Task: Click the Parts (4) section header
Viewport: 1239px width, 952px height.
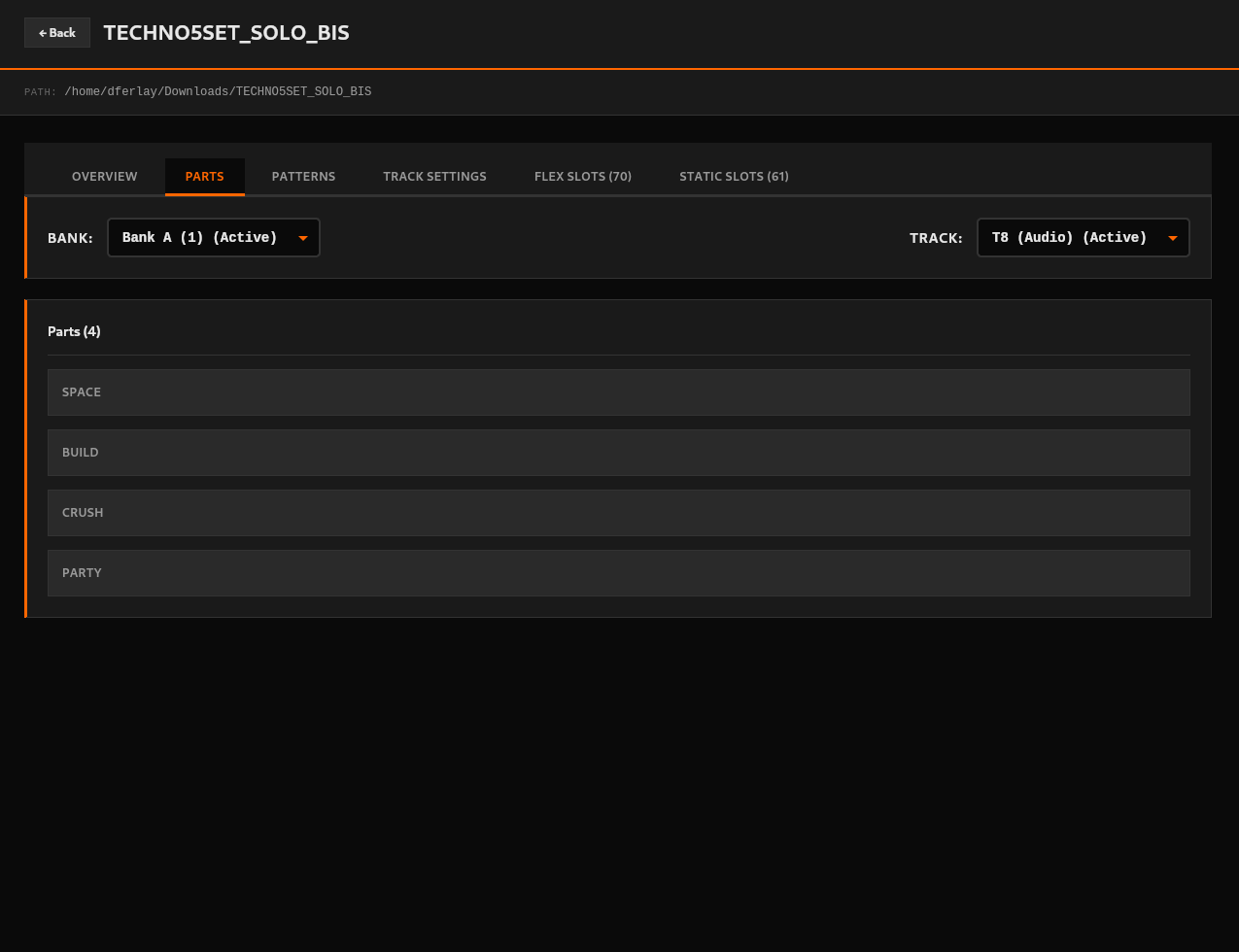Action: pyautogui.click(x=74, y=331)
